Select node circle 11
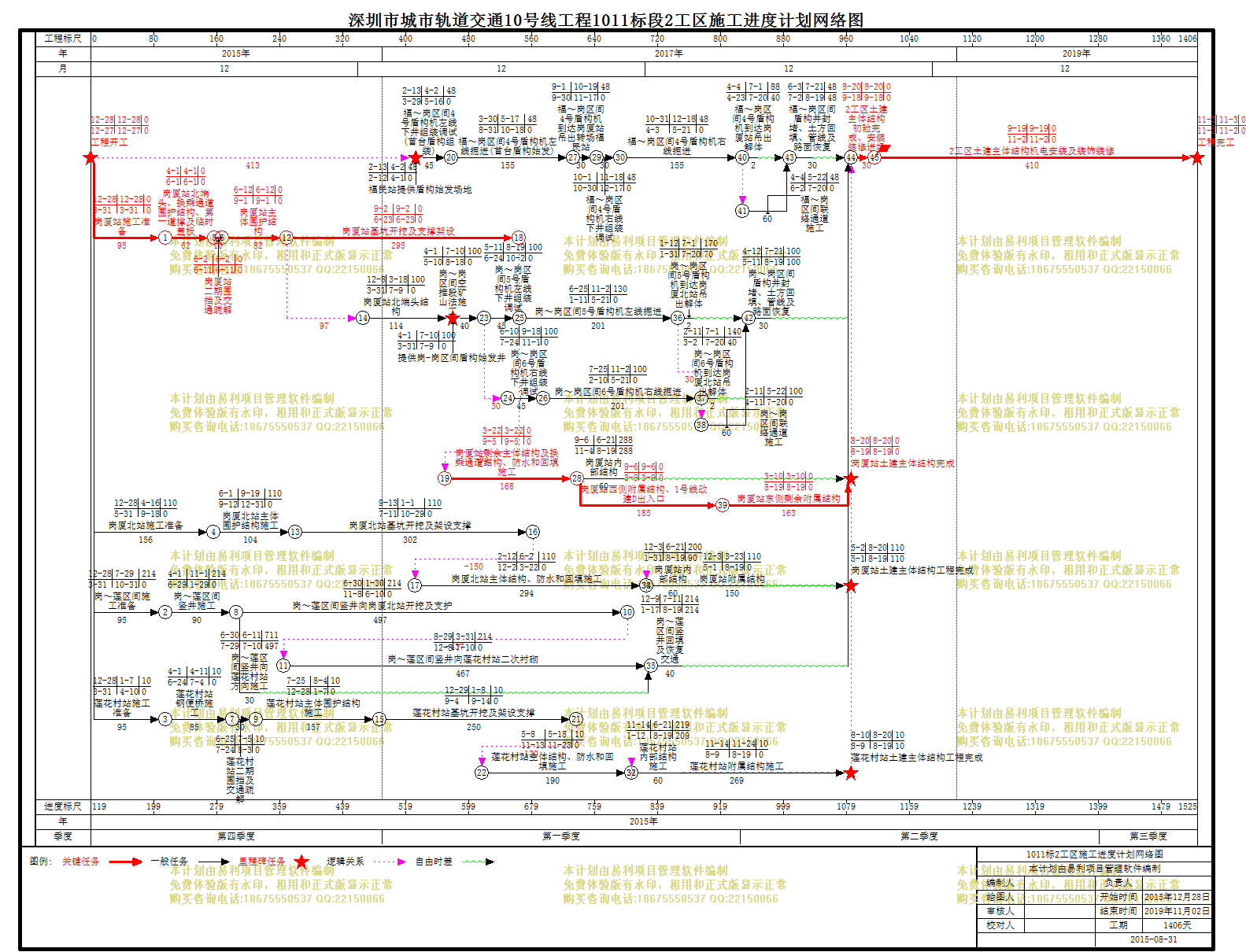 point(283,666)
